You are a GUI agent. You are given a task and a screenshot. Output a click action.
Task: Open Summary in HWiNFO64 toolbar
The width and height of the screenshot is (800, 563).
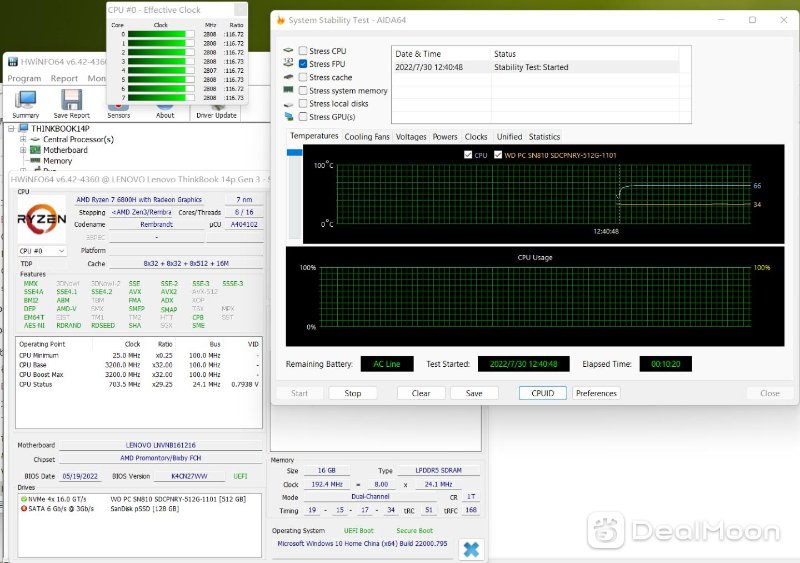(26, 104)
